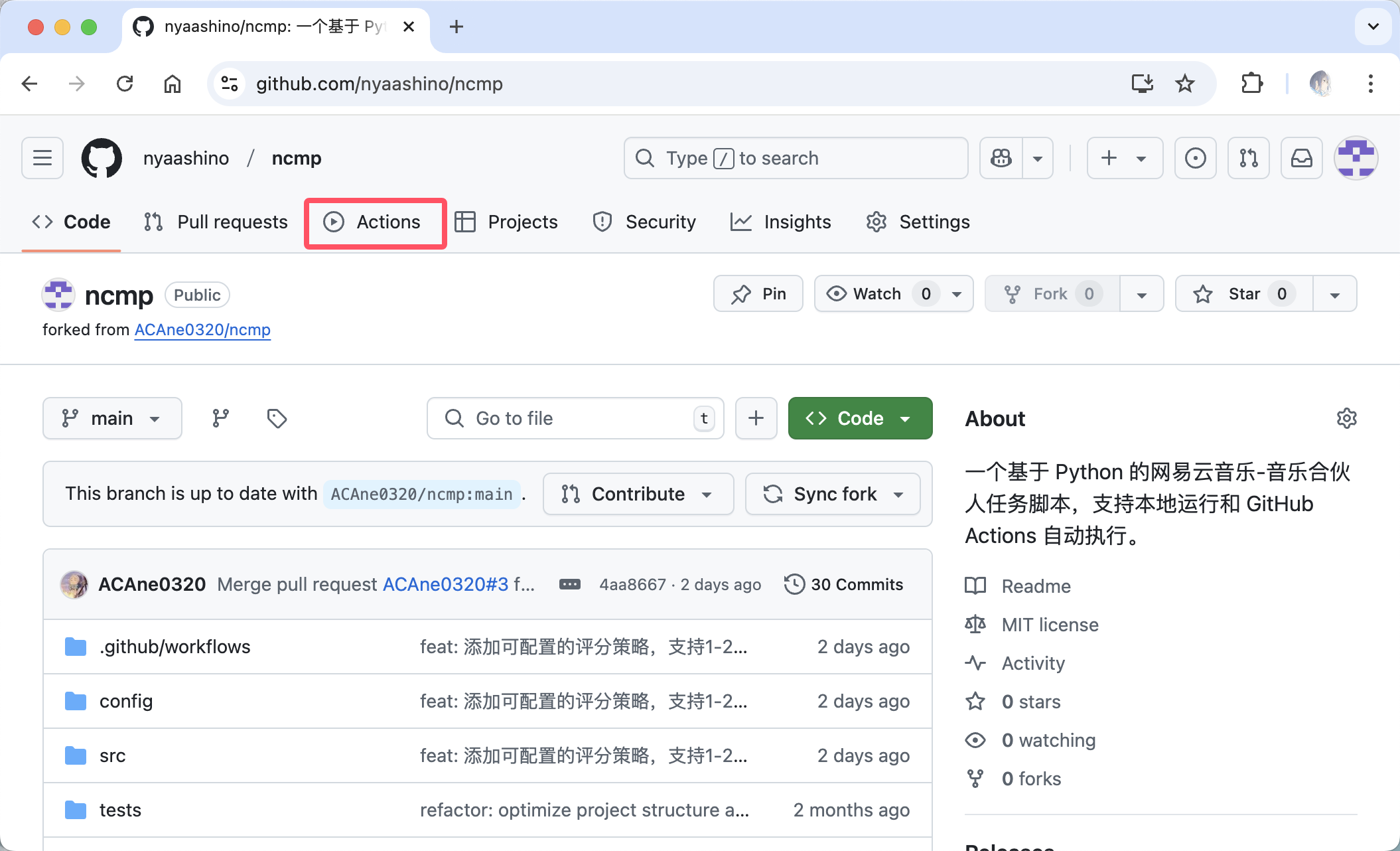Viewport: 1400px width, 851px height.
Task: Open the Sync fork dropdown
Action: pos(833,494)
